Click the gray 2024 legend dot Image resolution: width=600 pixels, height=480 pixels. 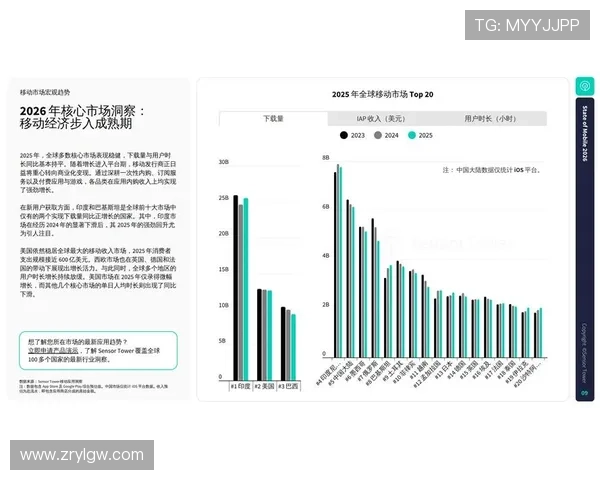point(378,135)
